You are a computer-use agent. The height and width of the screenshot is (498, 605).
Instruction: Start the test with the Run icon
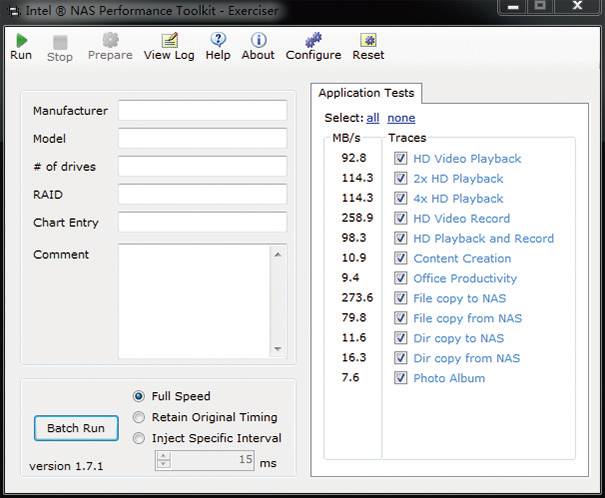point(21,41)
